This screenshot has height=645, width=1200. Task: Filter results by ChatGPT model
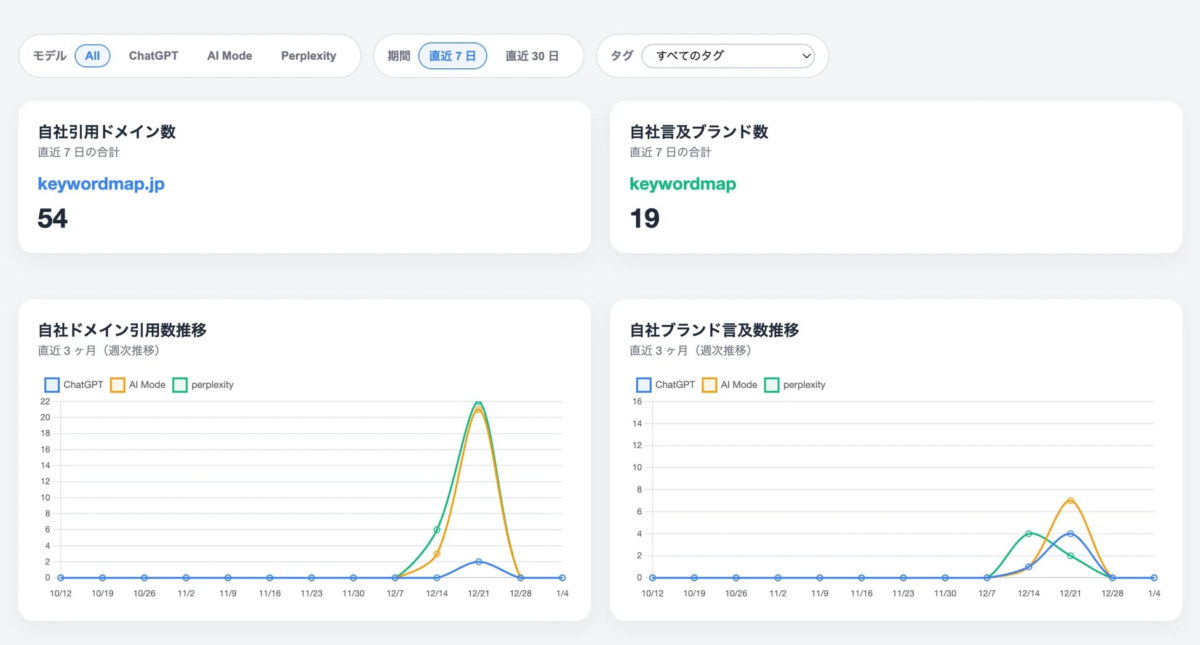[153, 55]
